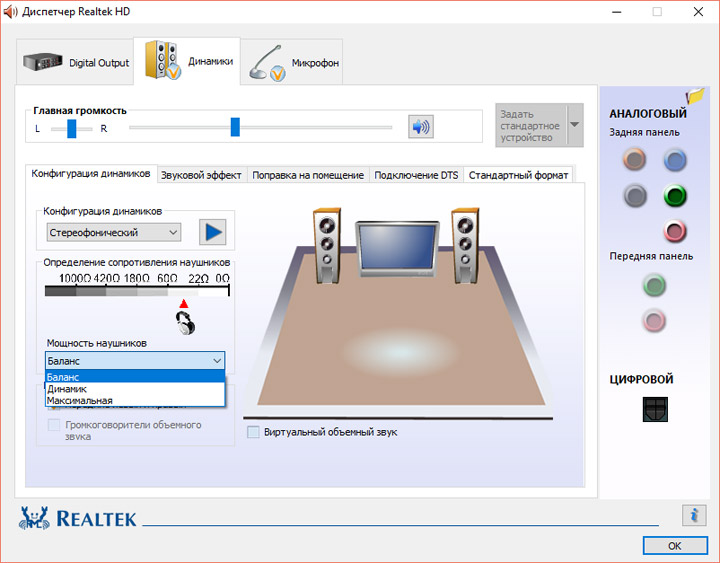Click the АНАЛОГОВЫЙ heading
720x563 pixels.
(x=648, y=113)
